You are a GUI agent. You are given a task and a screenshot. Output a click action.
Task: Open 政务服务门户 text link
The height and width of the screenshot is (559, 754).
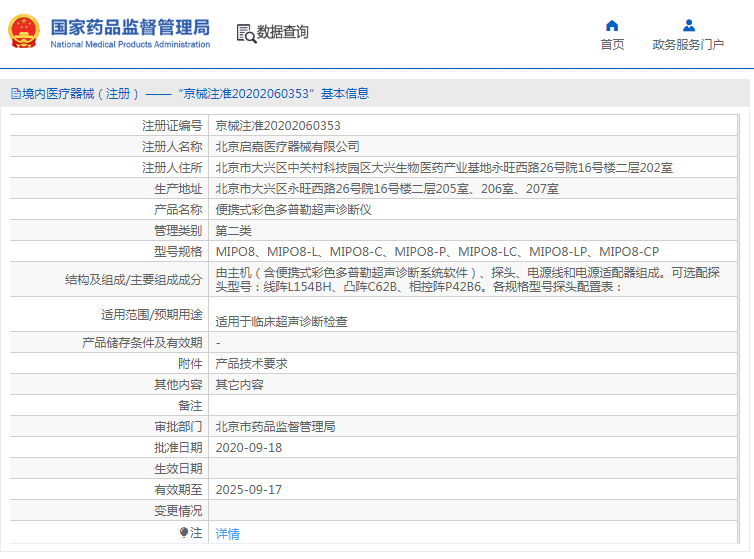pyautogui.click(x=688, y=45)
